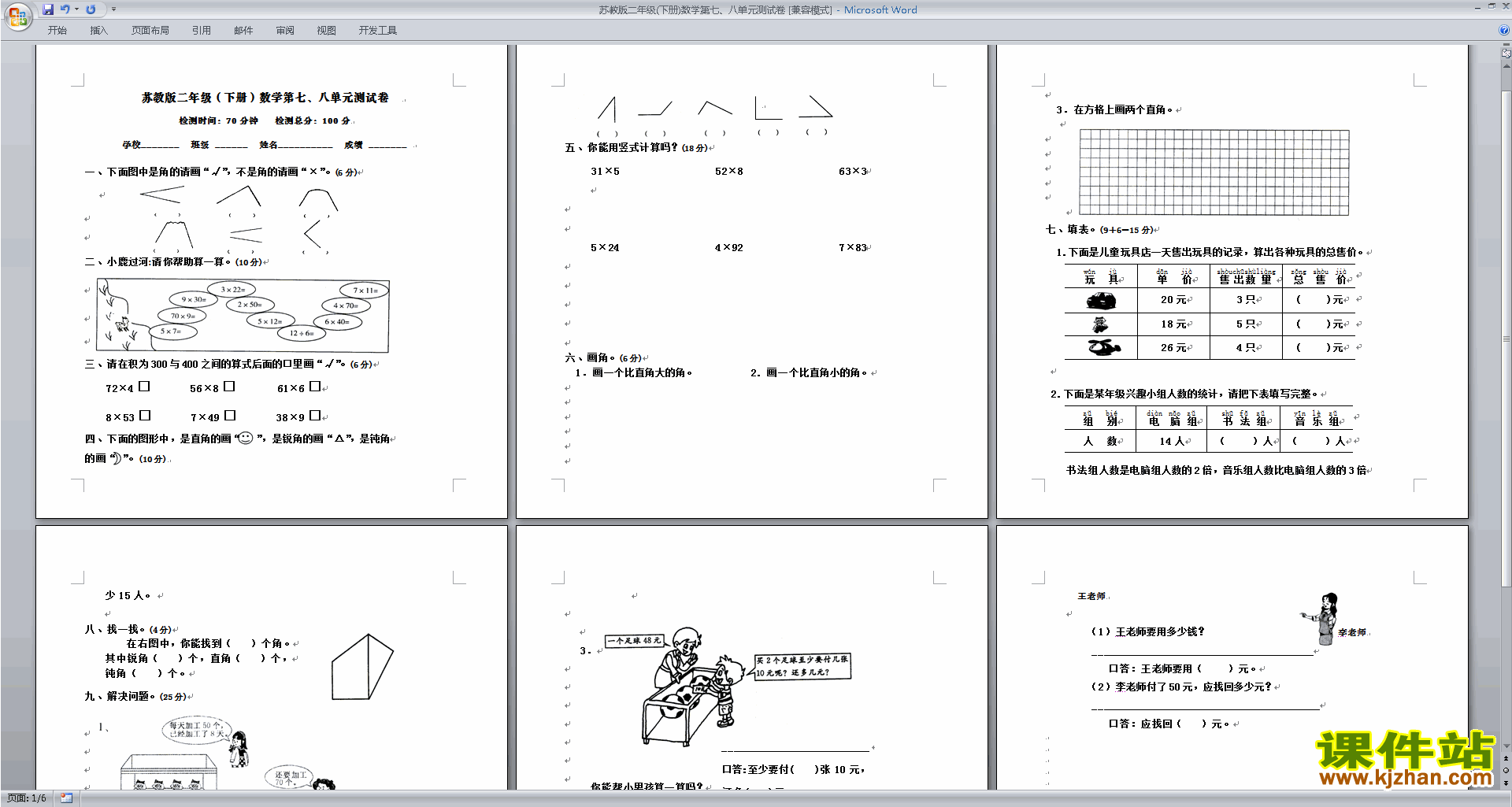Click the expression 63×3
Viewport: 1512px width, 807px height.
click(853, 171)
